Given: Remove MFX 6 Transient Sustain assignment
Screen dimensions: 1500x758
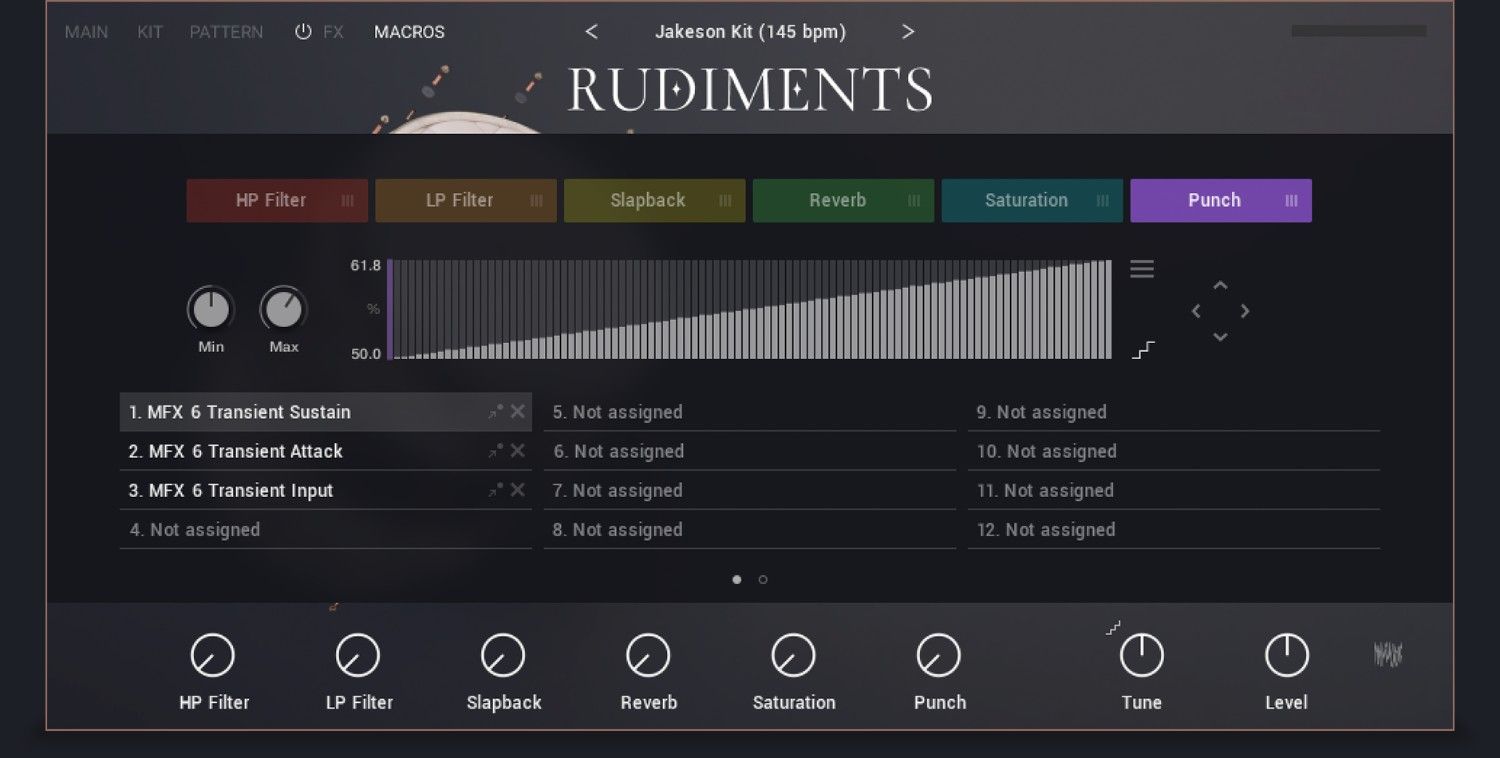Looking at the screenshot, I should (x=518, y=411).
